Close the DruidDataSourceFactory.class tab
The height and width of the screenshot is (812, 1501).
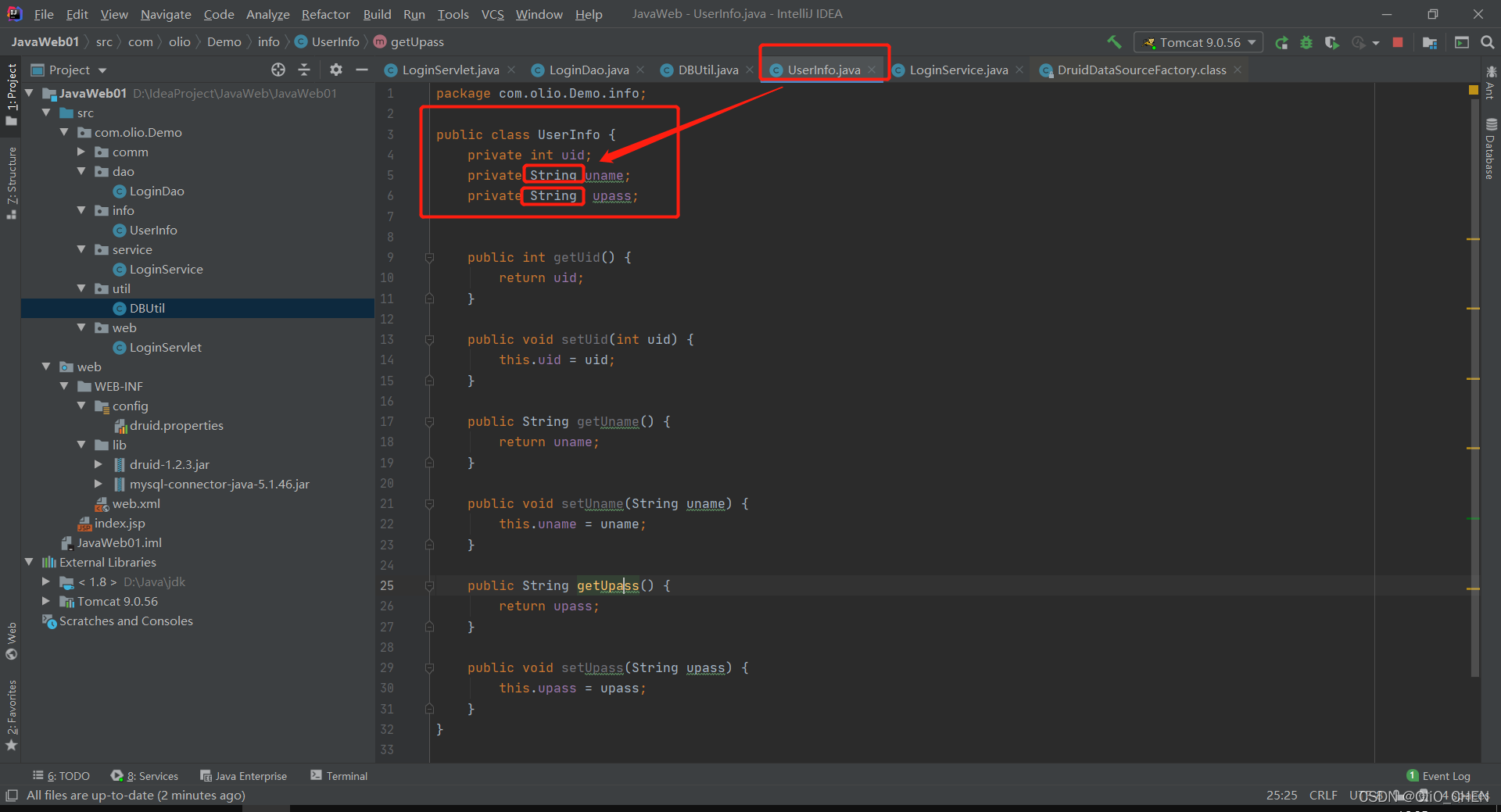coord(1238,70)
